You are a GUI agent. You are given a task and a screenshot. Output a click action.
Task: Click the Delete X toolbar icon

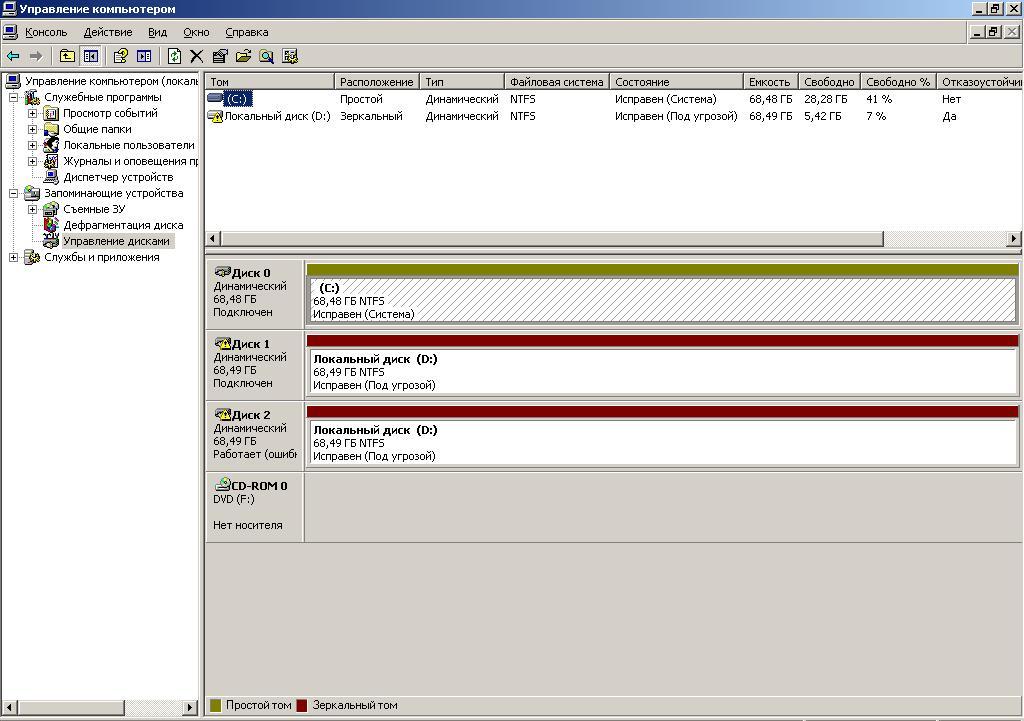197,57
